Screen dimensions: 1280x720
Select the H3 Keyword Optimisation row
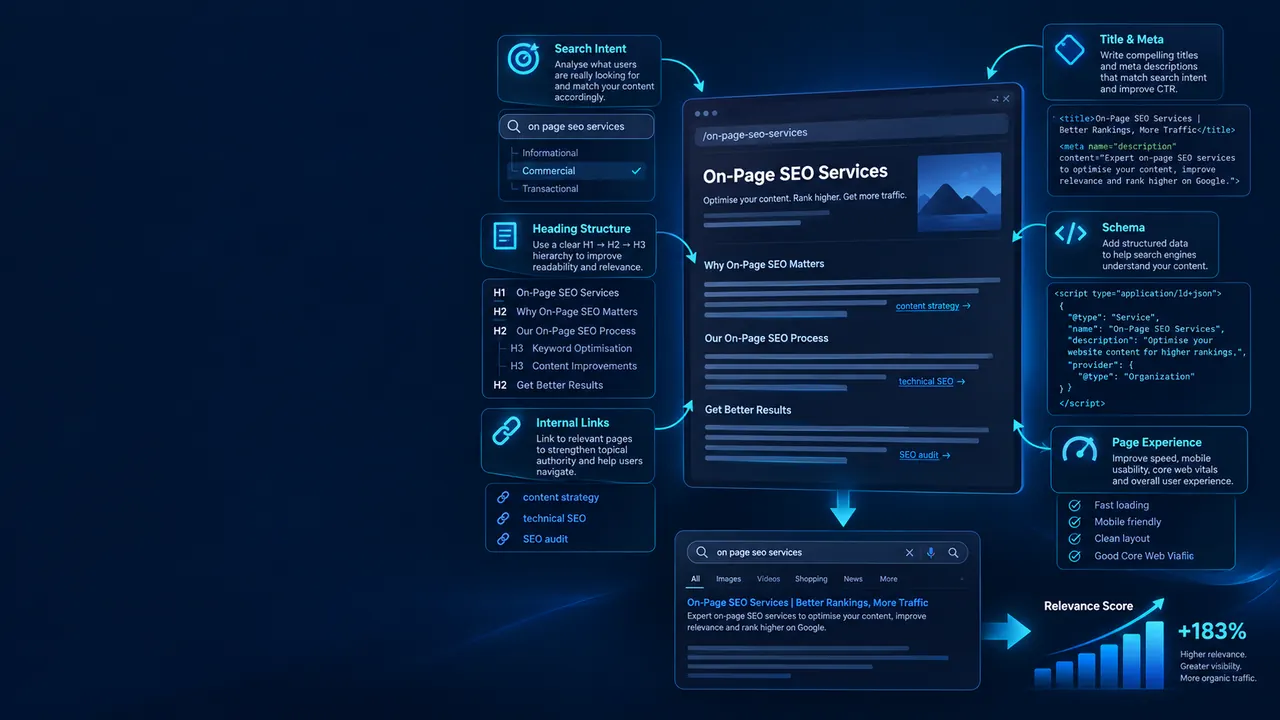point(571,349)
